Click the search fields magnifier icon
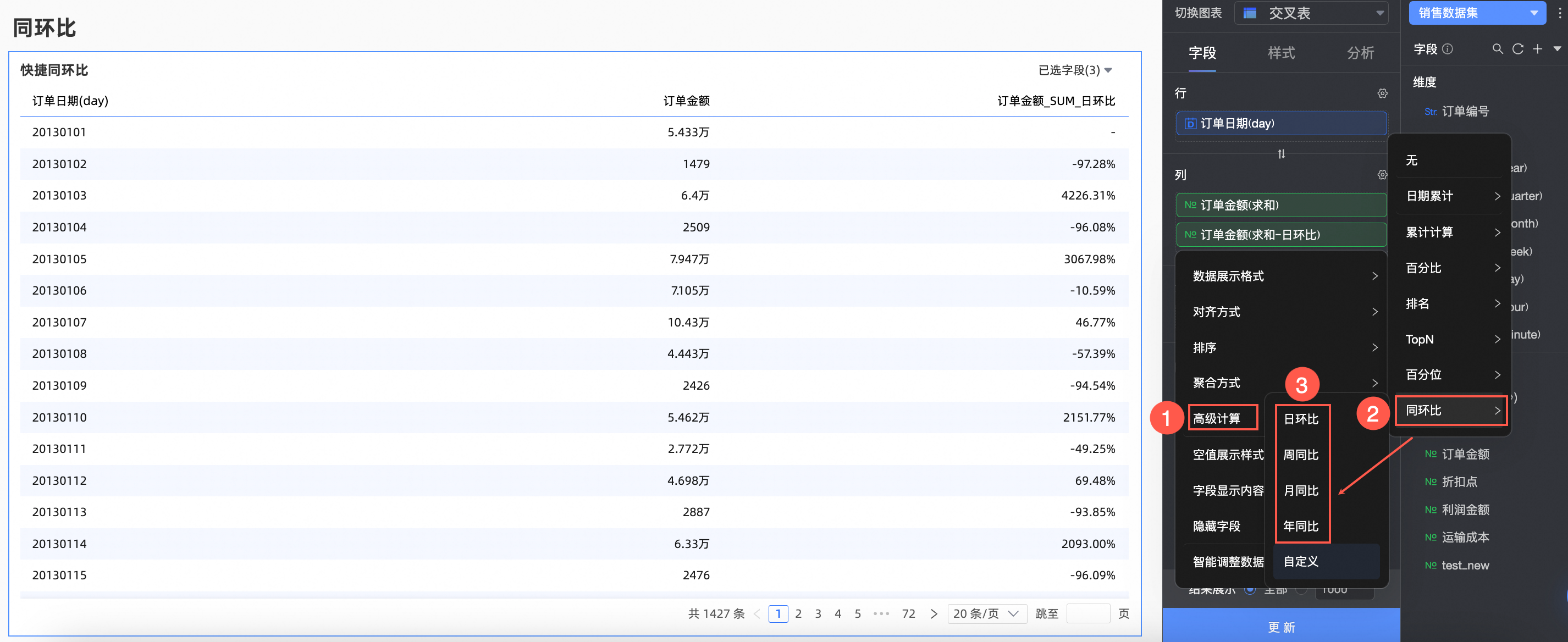This screenshot has width=1568, height=642. 1498,49
